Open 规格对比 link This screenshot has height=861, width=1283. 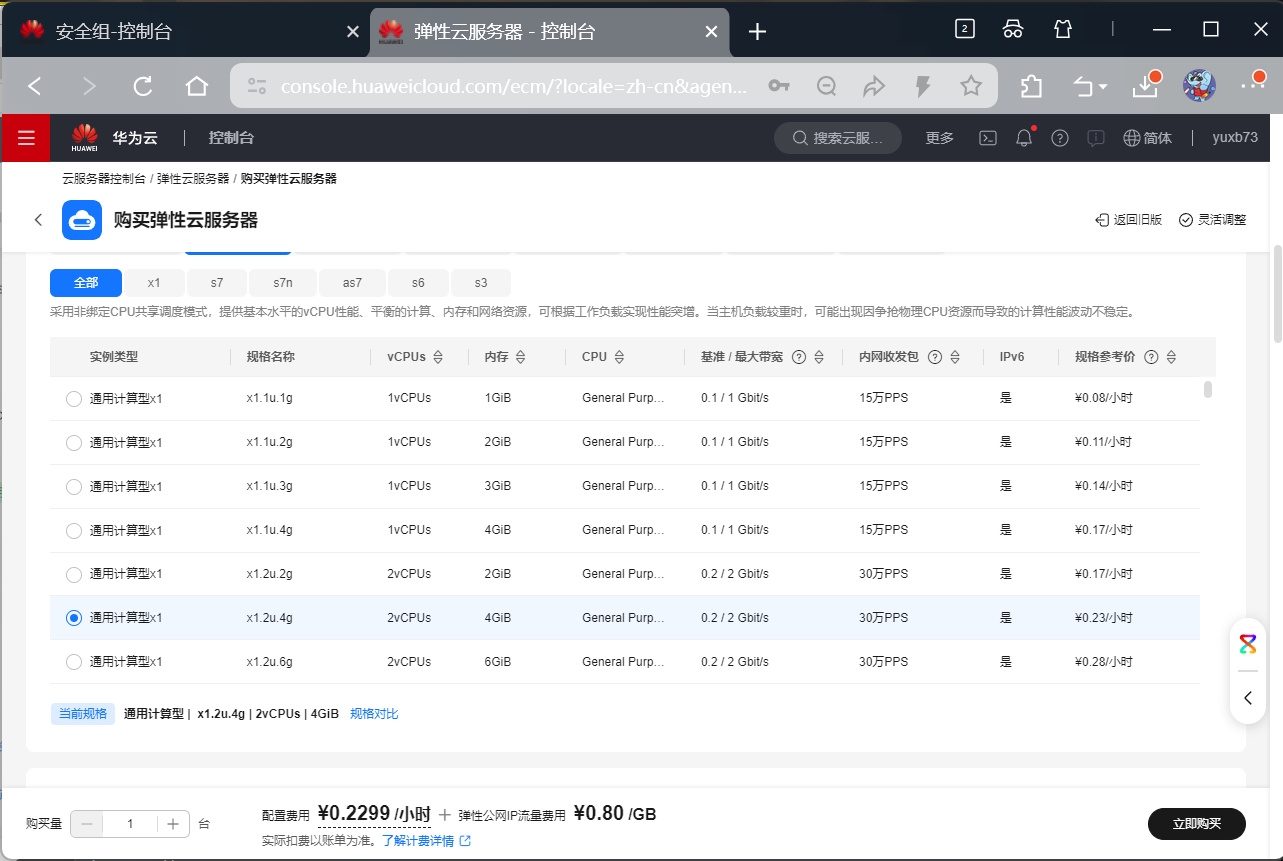coord(374,714)
